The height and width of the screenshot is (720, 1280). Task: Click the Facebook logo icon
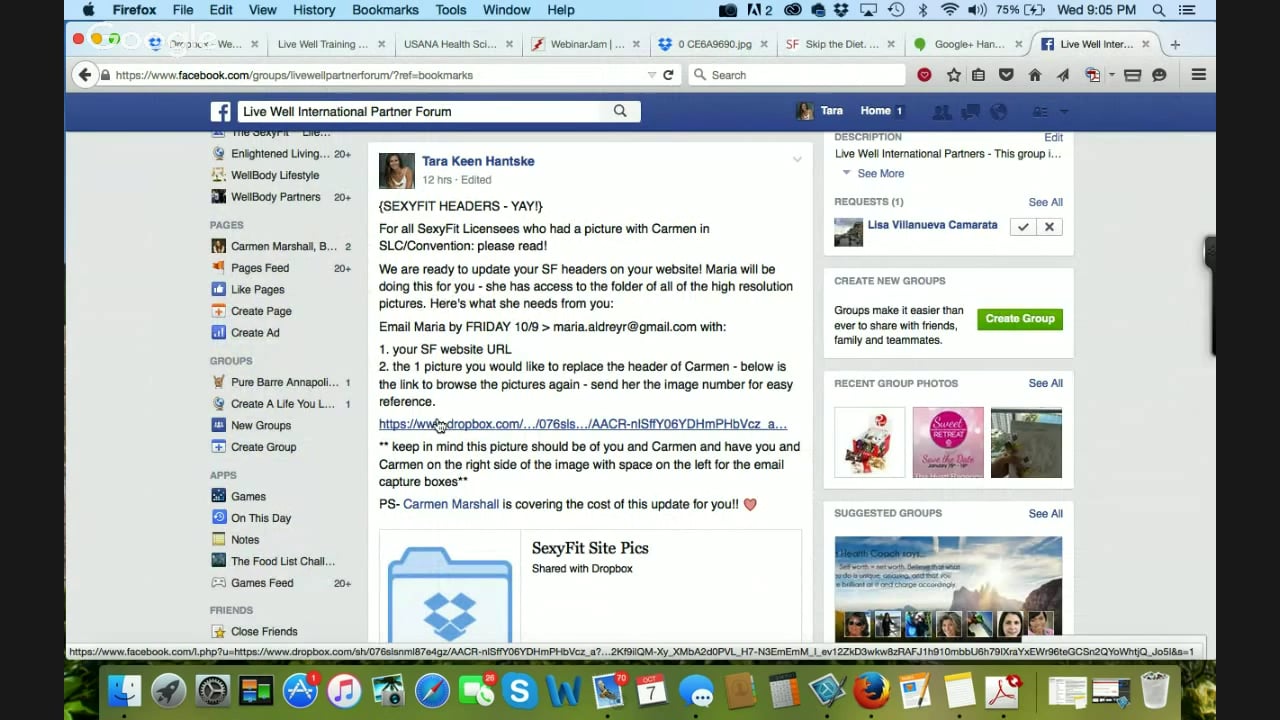(220, 111)
